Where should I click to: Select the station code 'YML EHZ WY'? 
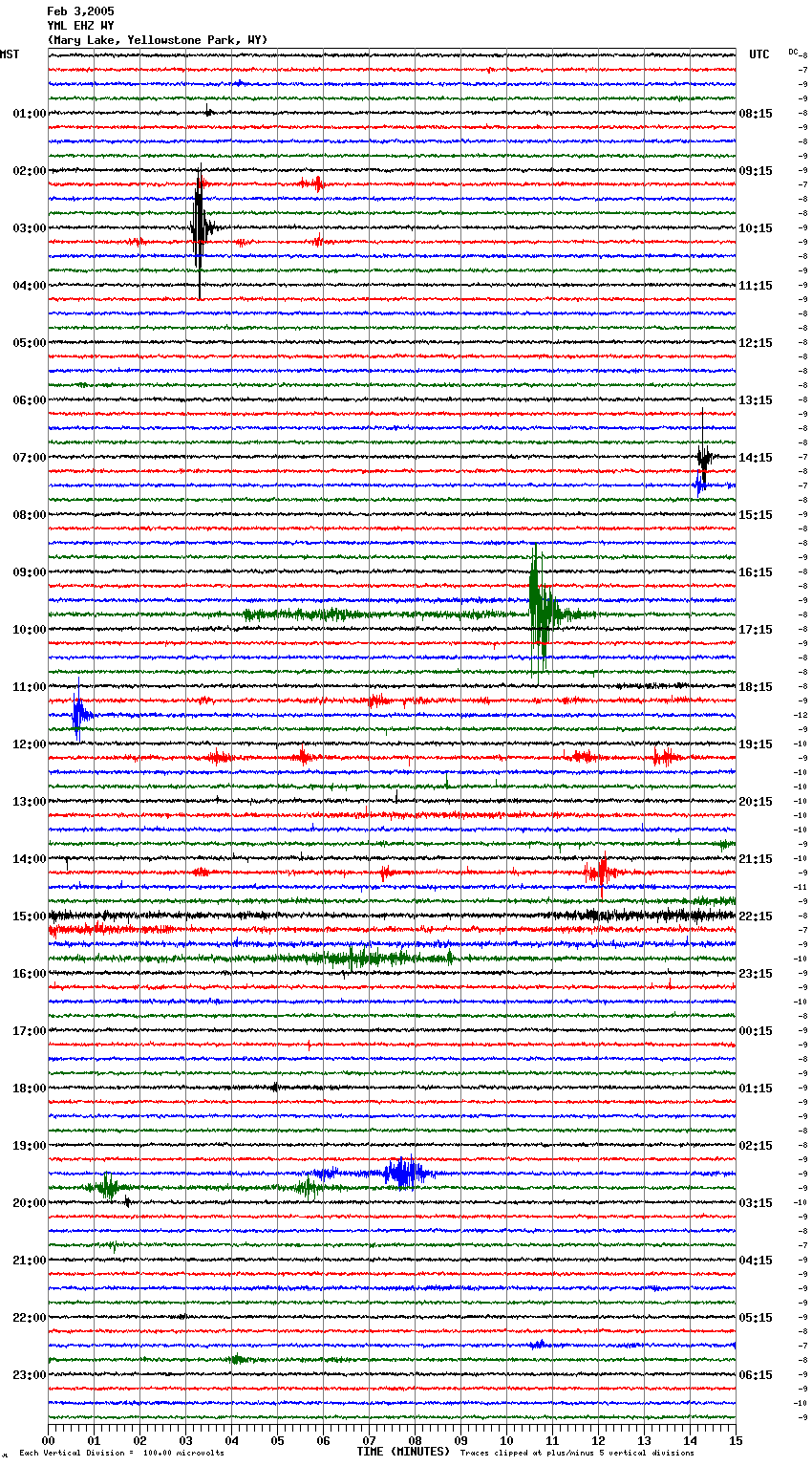[80, 26]
